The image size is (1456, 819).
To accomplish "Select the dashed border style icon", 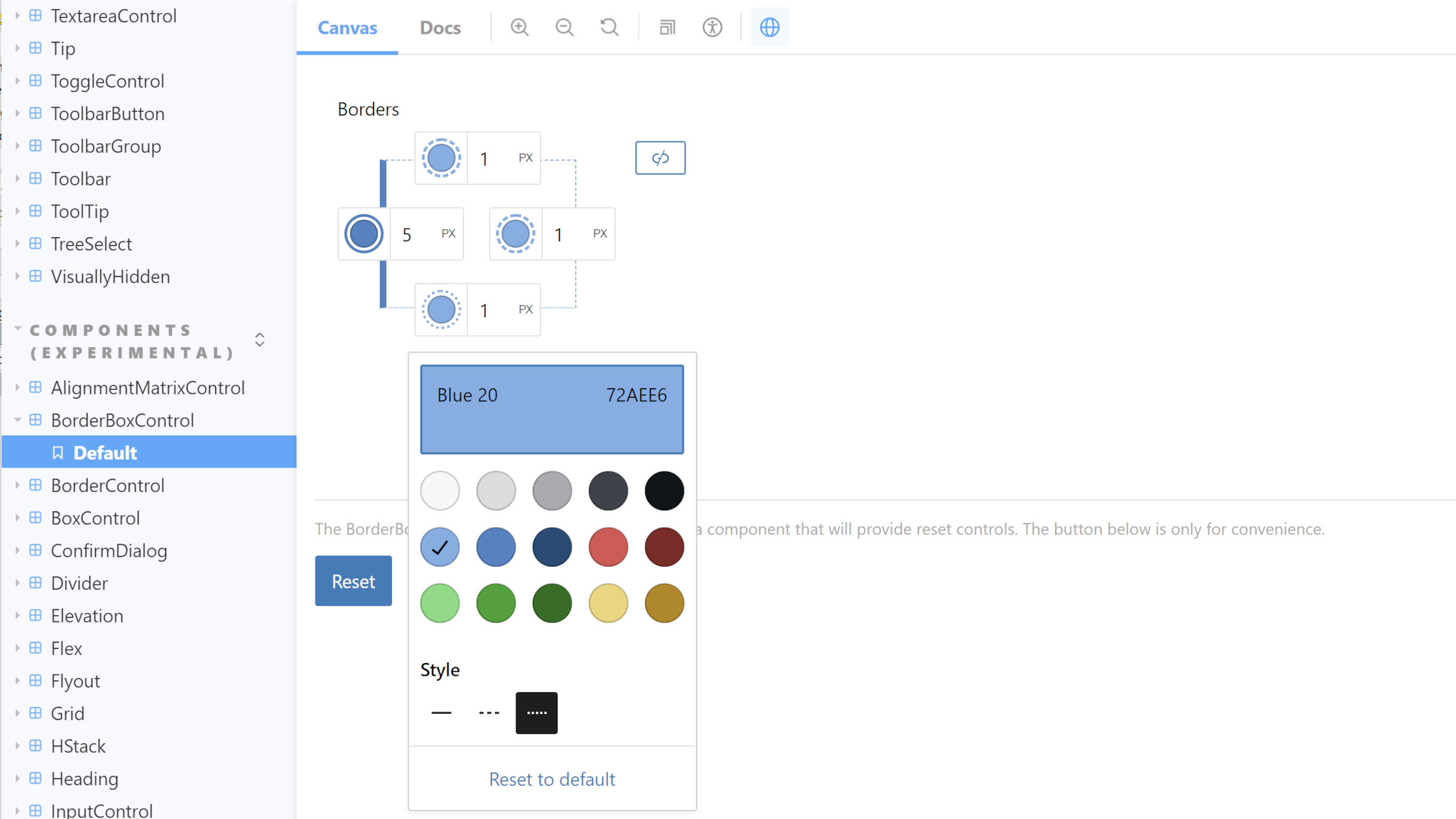I will pos(488,712).
